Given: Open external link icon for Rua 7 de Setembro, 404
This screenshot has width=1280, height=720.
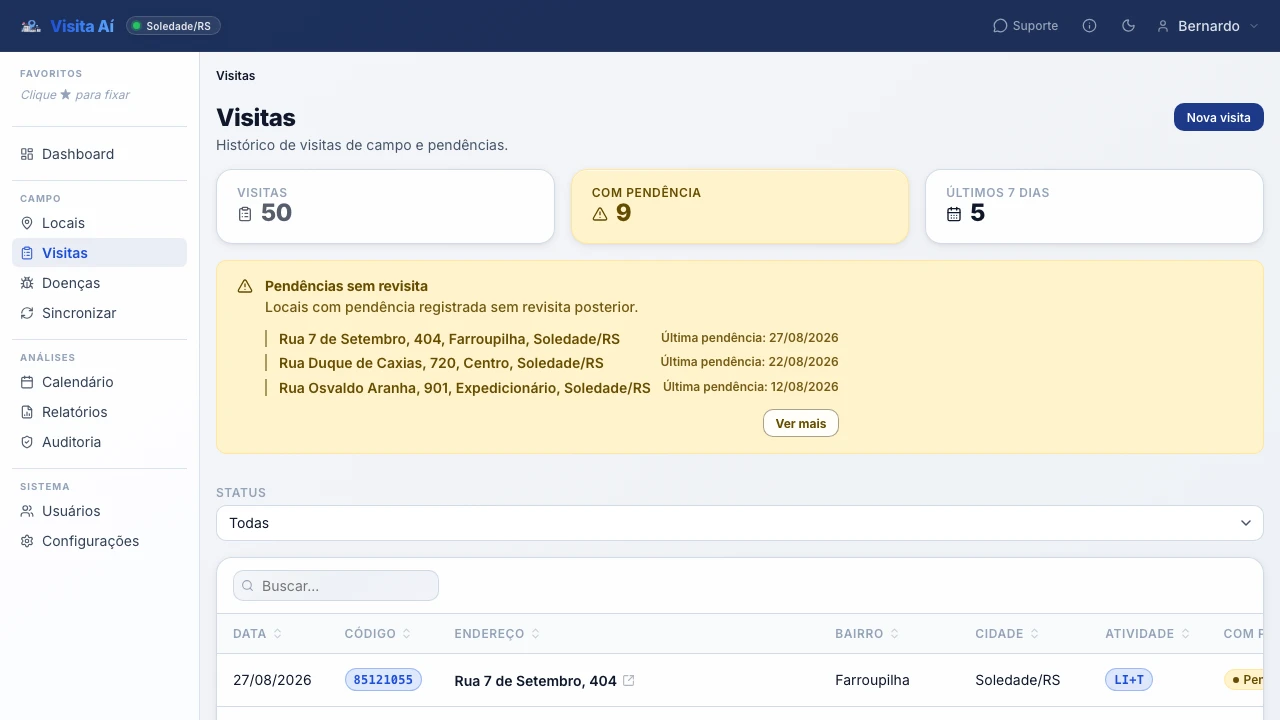Looking at the screenshot, I should (629, 680).
